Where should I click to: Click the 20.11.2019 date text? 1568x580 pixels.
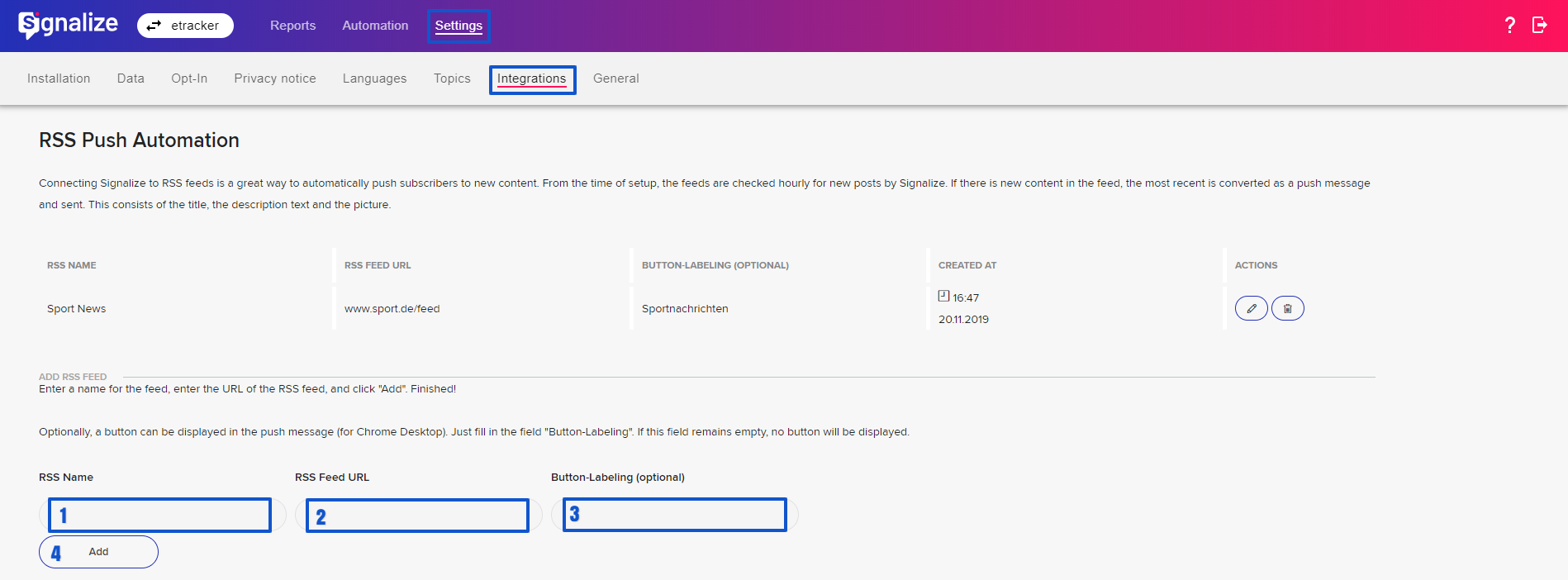tap(963, 320)
